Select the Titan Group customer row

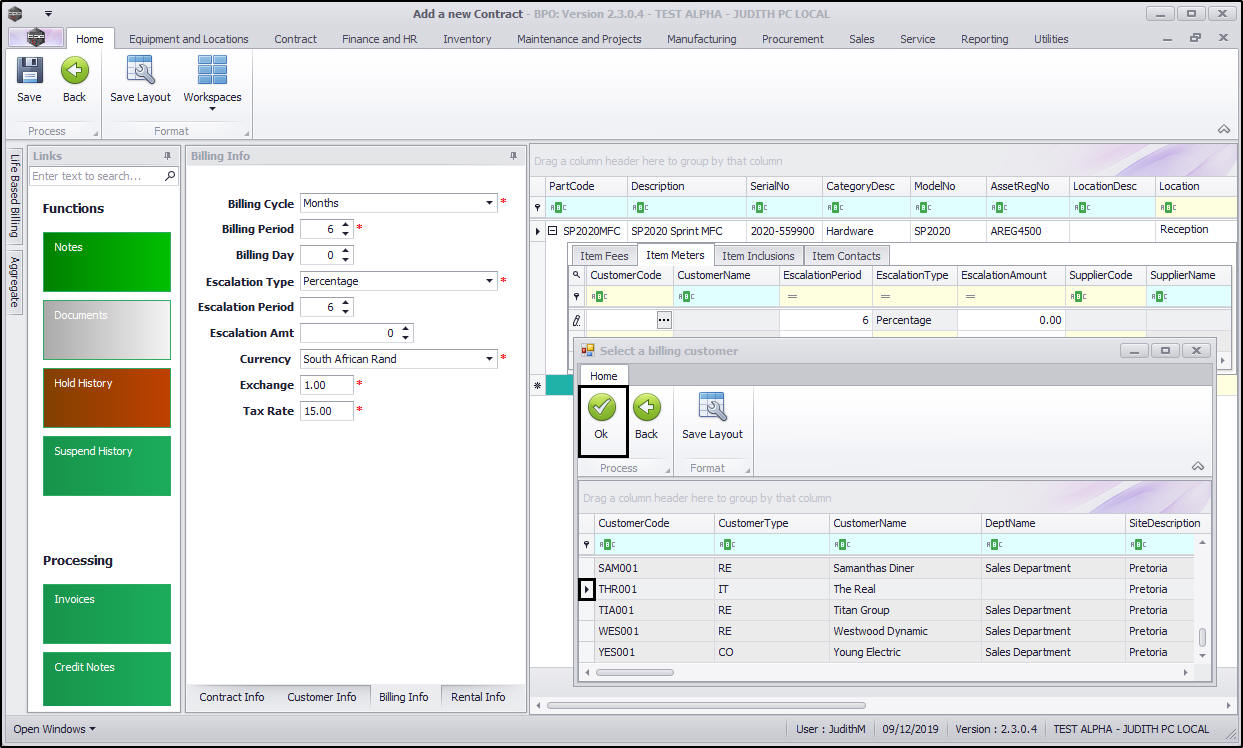tap(860, 610)
